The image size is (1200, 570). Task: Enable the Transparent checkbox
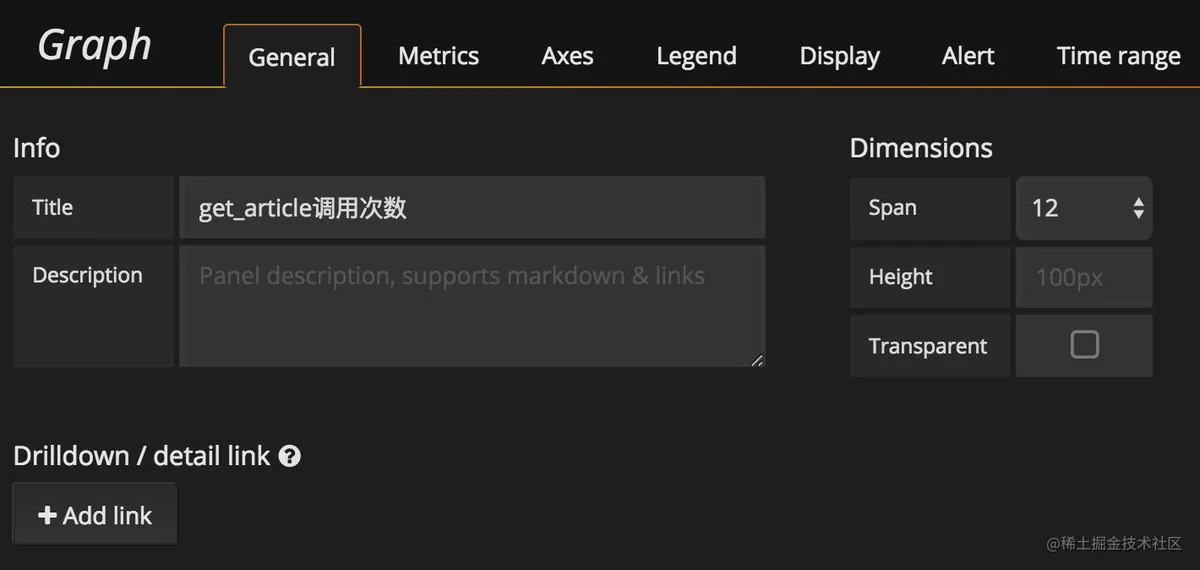click(1084, 345)
